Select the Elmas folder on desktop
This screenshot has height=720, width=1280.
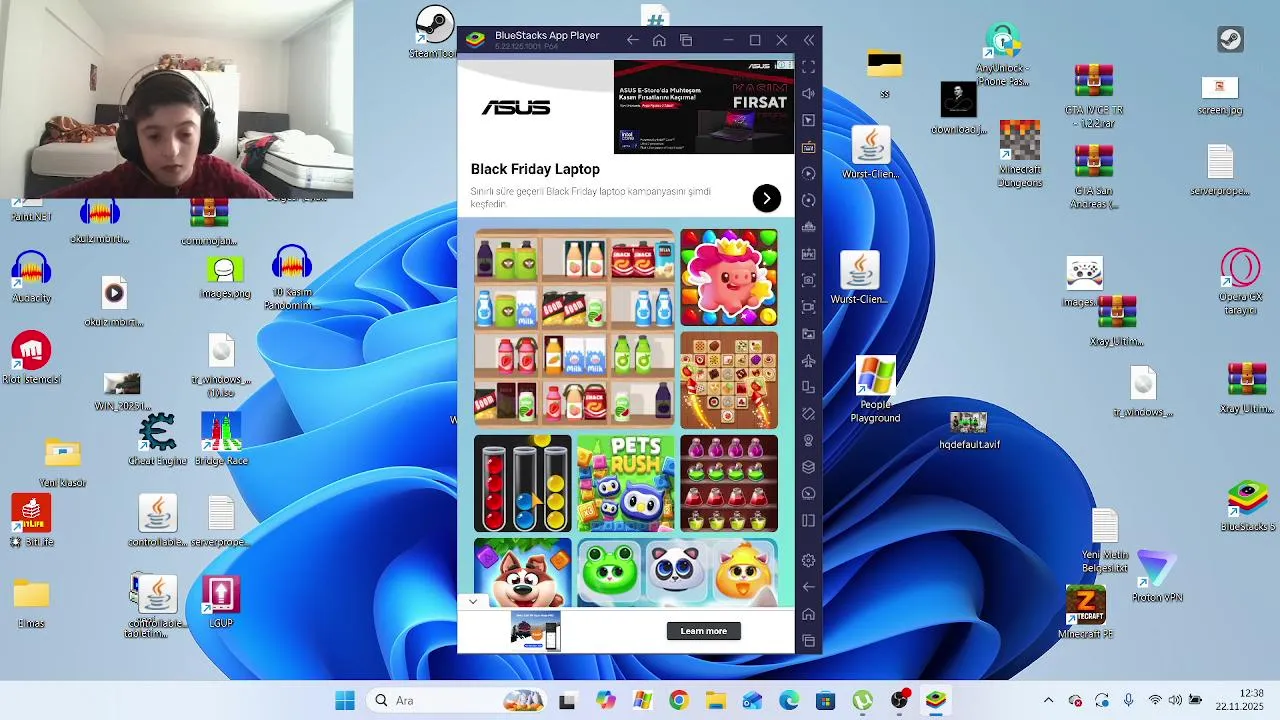(31, 603)
